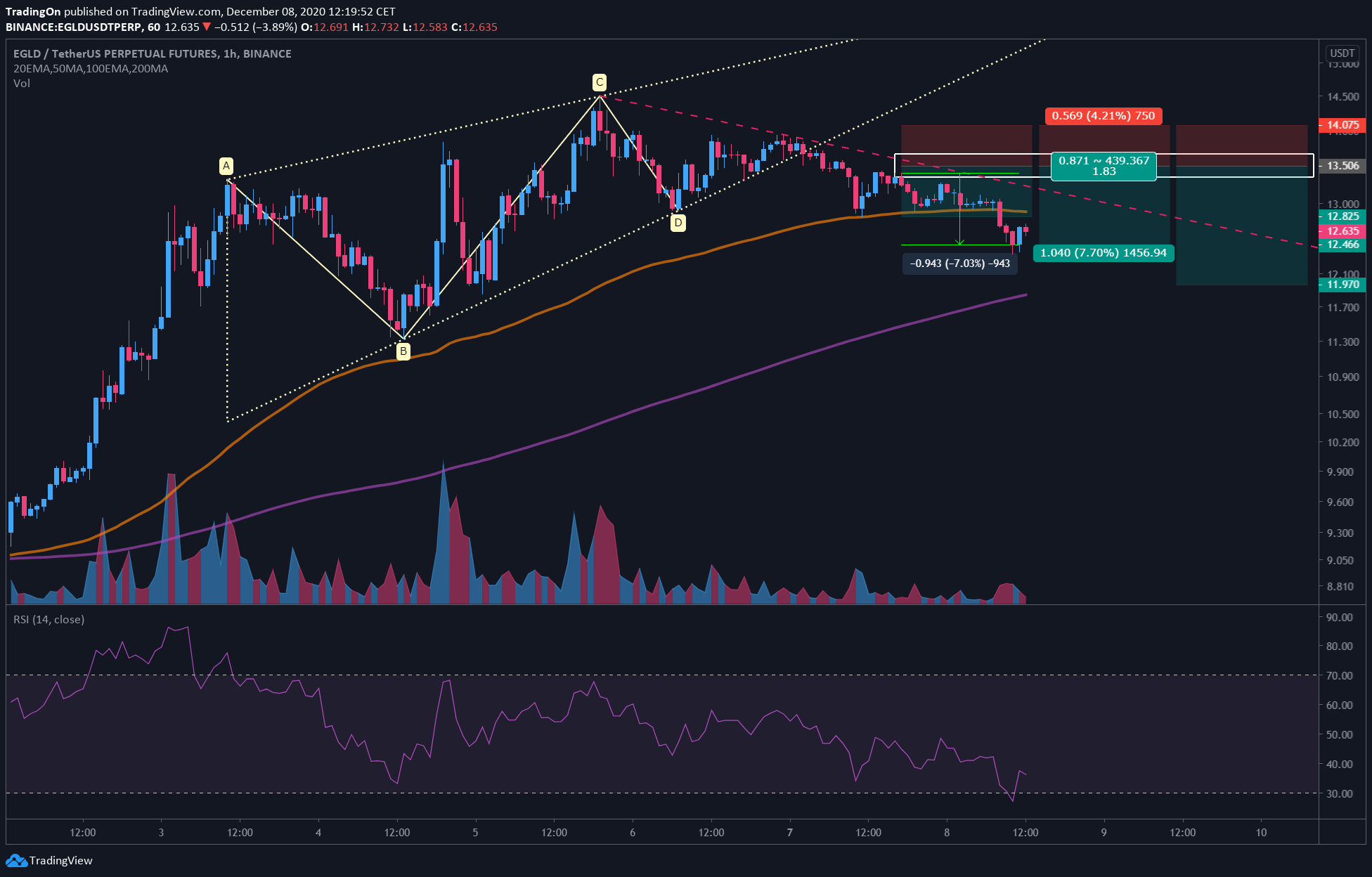Click the green 12.825 price axis label
Screen dimensions: 1372x877
click(x=1342, y=216)
